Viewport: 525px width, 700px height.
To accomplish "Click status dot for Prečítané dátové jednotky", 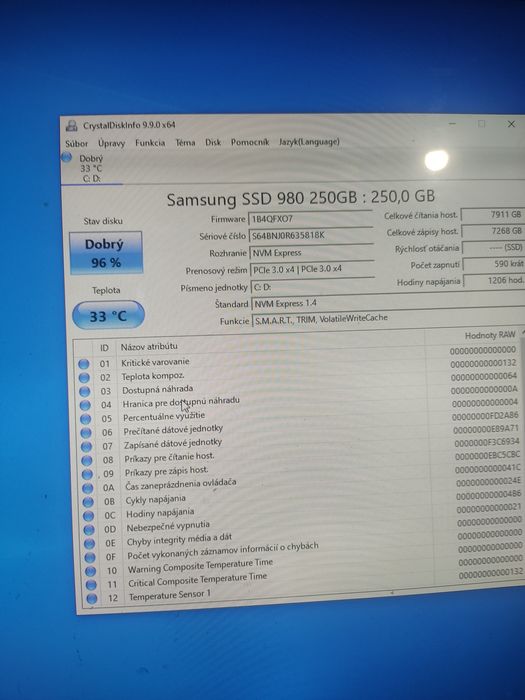I will pos(86,433).
